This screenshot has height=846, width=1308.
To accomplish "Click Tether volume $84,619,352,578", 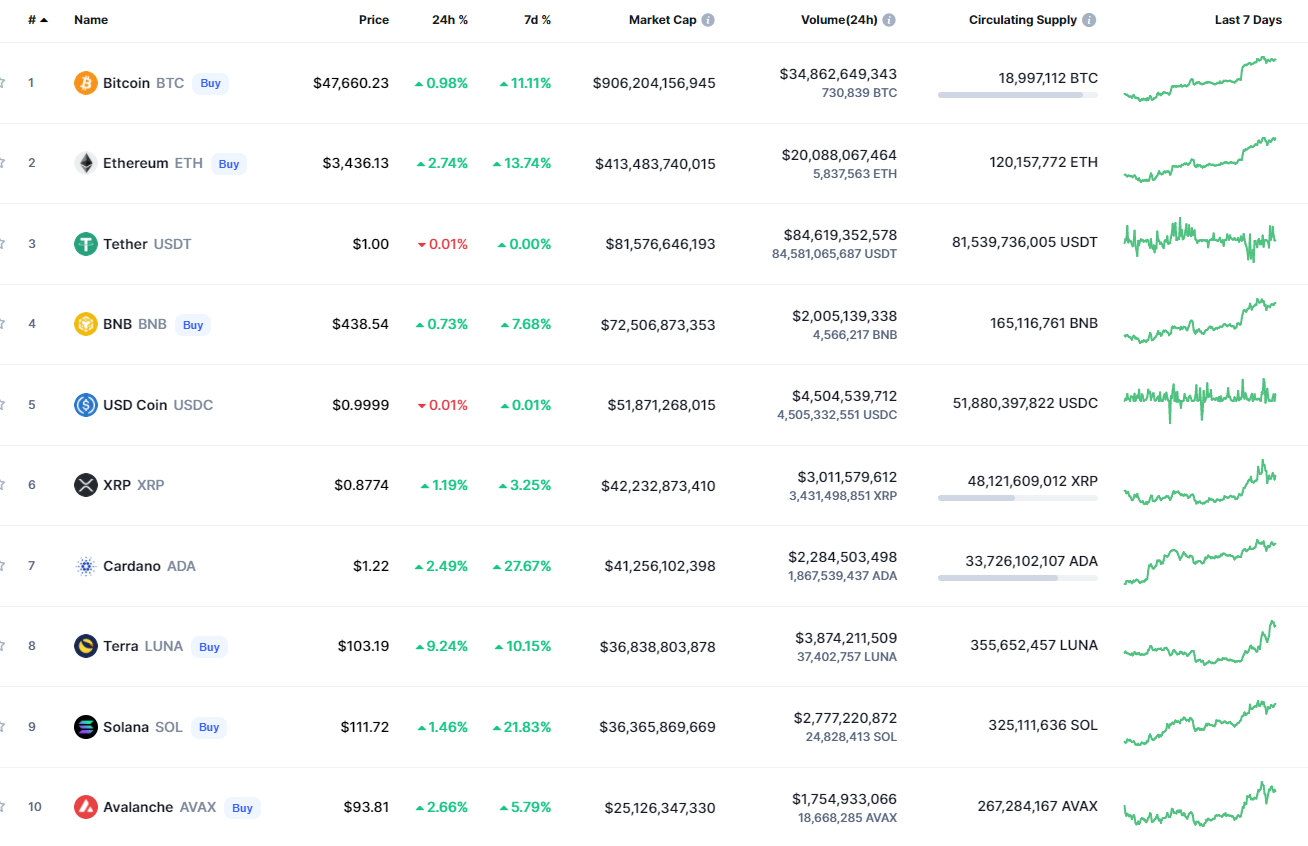I will pyautogui.click(x=840, y=235).
